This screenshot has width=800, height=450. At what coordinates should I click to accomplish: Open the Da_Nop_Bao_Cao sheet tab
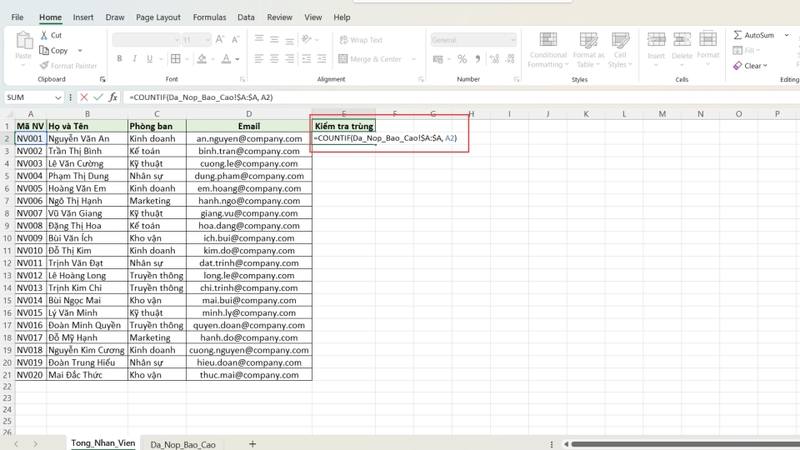pyautogui.click(x=183, y=444)
